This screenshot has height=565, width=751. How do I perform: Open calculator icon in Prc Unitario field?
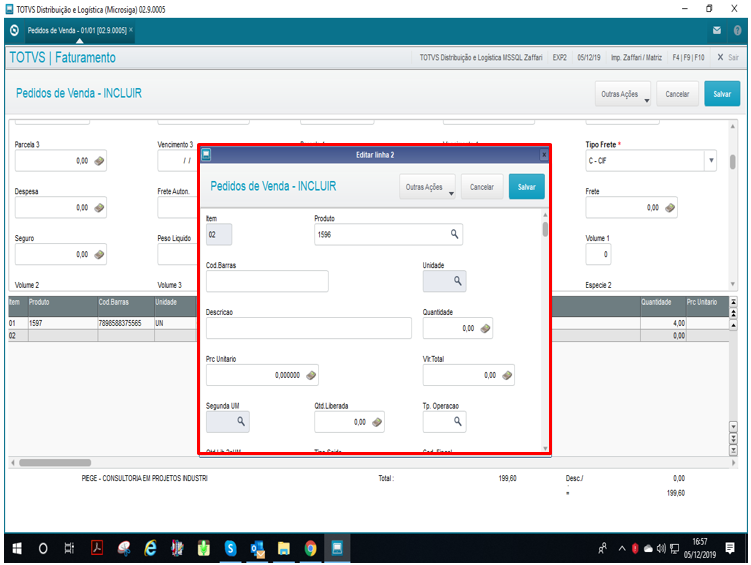(310, 375)
